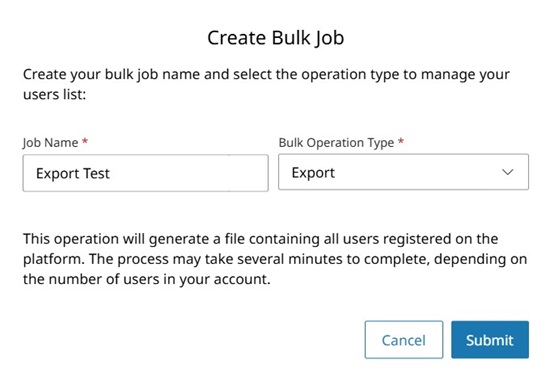The image size is (550, 376).
Task: Click the Create Bulk Job title
Action: click(275, 38)
